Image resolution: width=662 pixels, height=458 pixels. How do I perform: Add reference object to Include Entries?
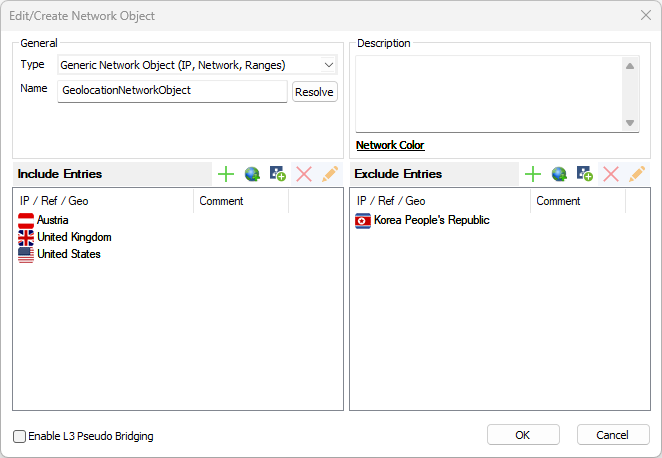click(x=278, y=174)
